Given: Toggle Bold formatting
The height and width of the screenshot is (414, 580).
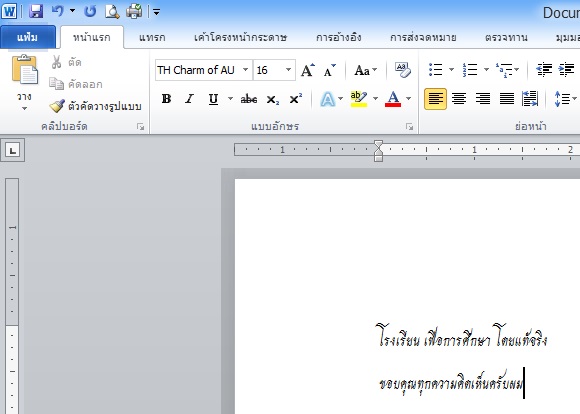Looking at the screenshot, I should [166, 99].
